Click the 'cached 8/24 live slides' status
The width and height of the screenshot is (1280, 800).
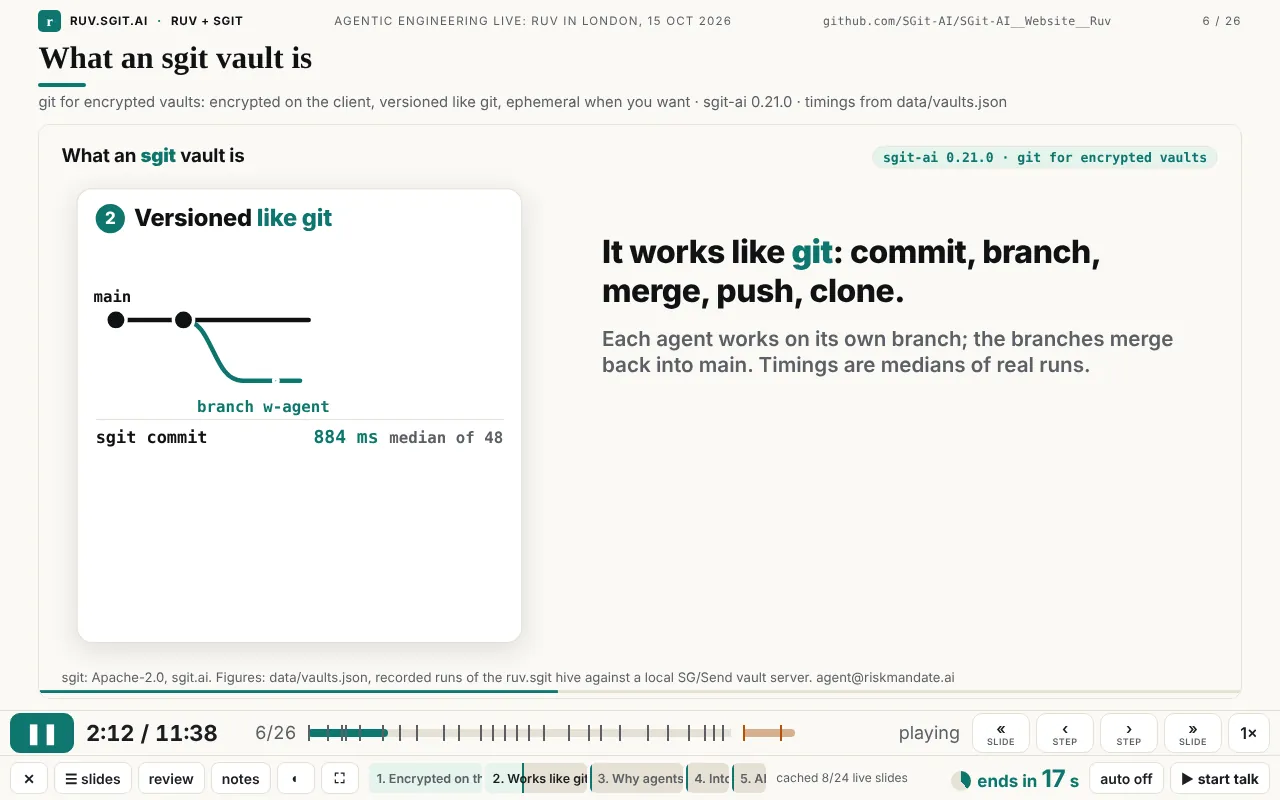842,778
